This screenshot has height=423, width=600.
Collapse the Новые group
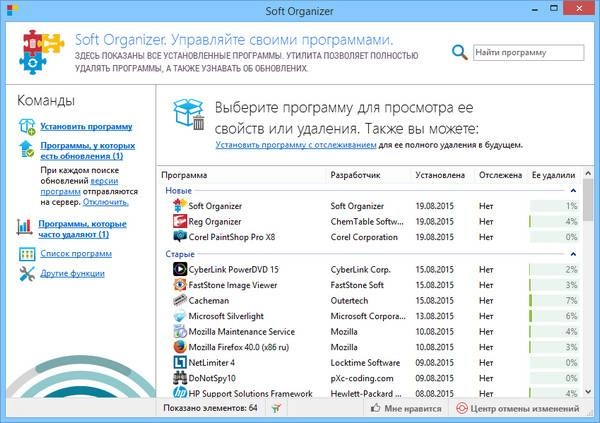coord(573,191)
